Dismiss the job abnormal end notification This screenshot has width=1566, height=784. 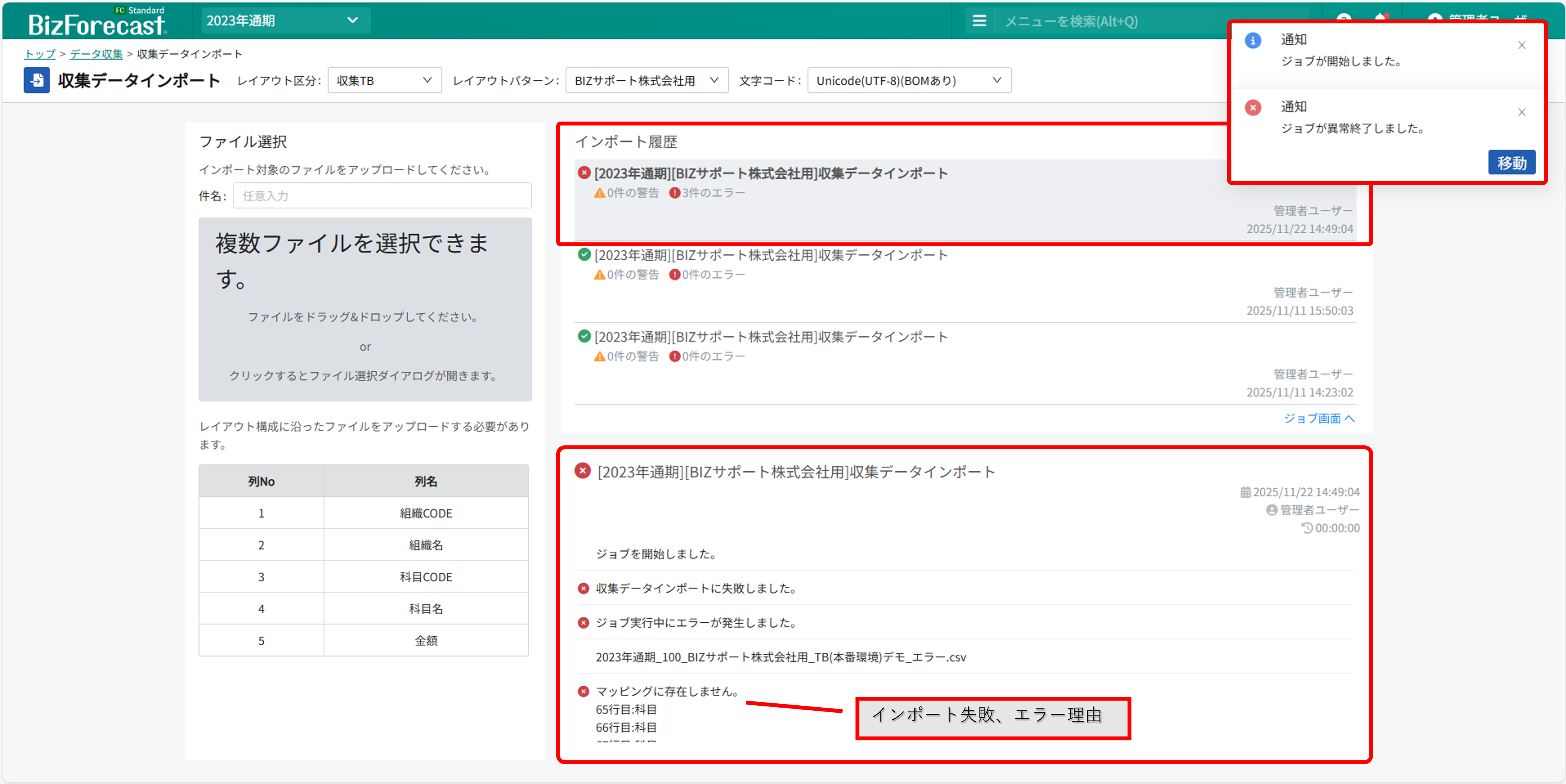[1522, 112]
